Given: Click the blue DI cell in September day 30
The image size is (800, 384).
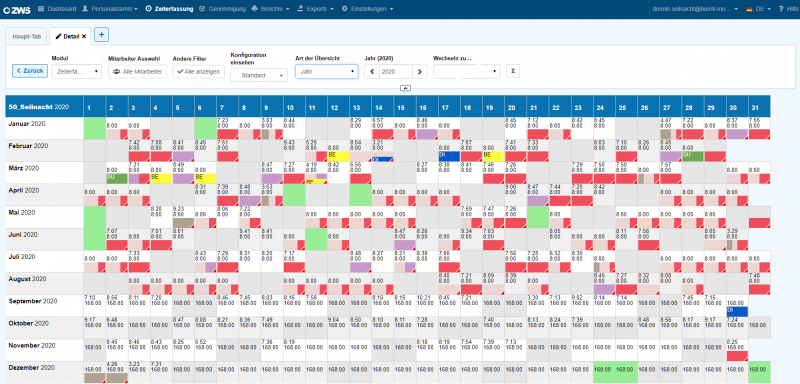Looking at the screenshot, I should point(737,312).
